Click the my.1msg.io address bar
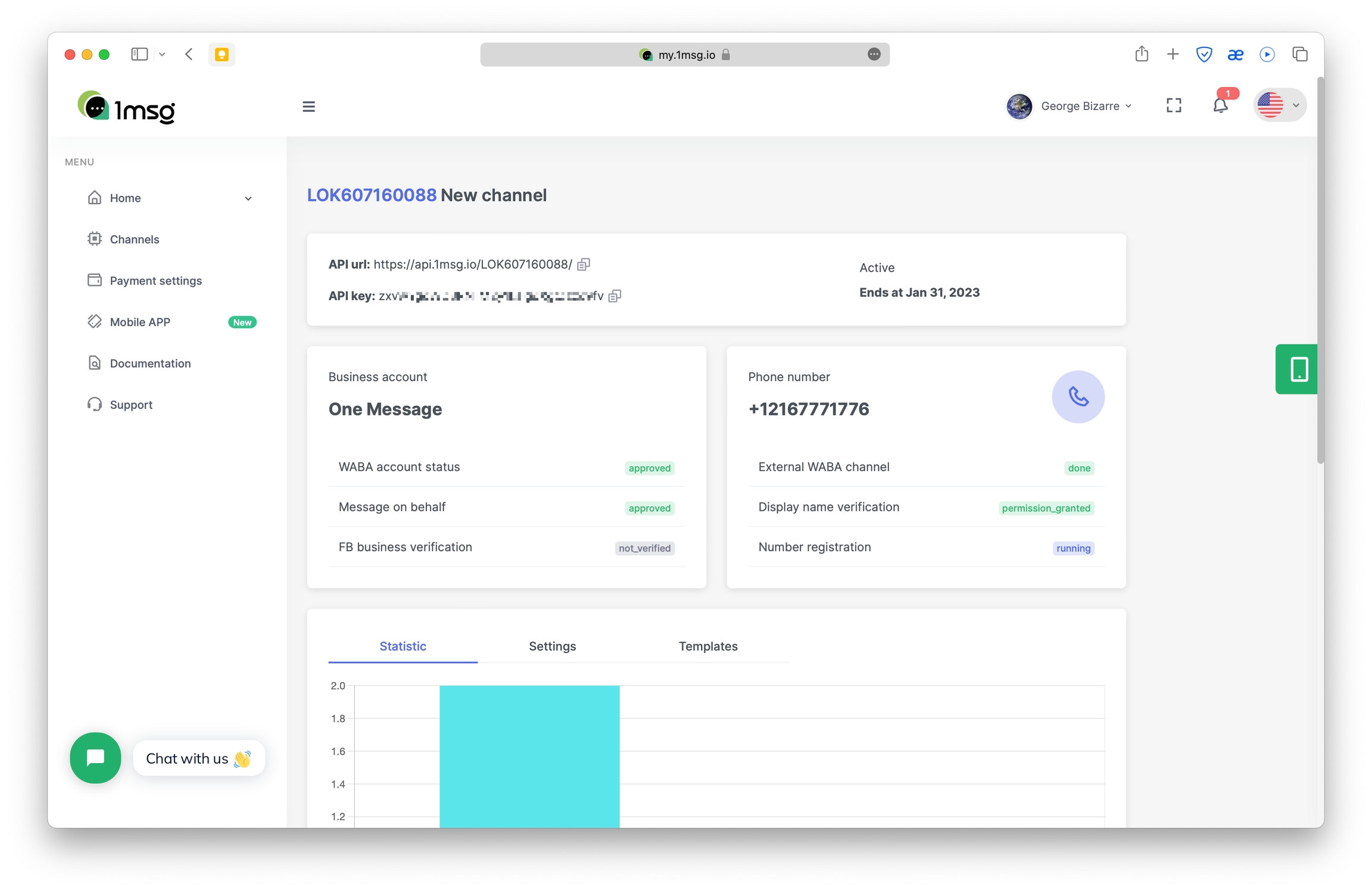This screenshot has width=1372, height=891. (685, 55)
